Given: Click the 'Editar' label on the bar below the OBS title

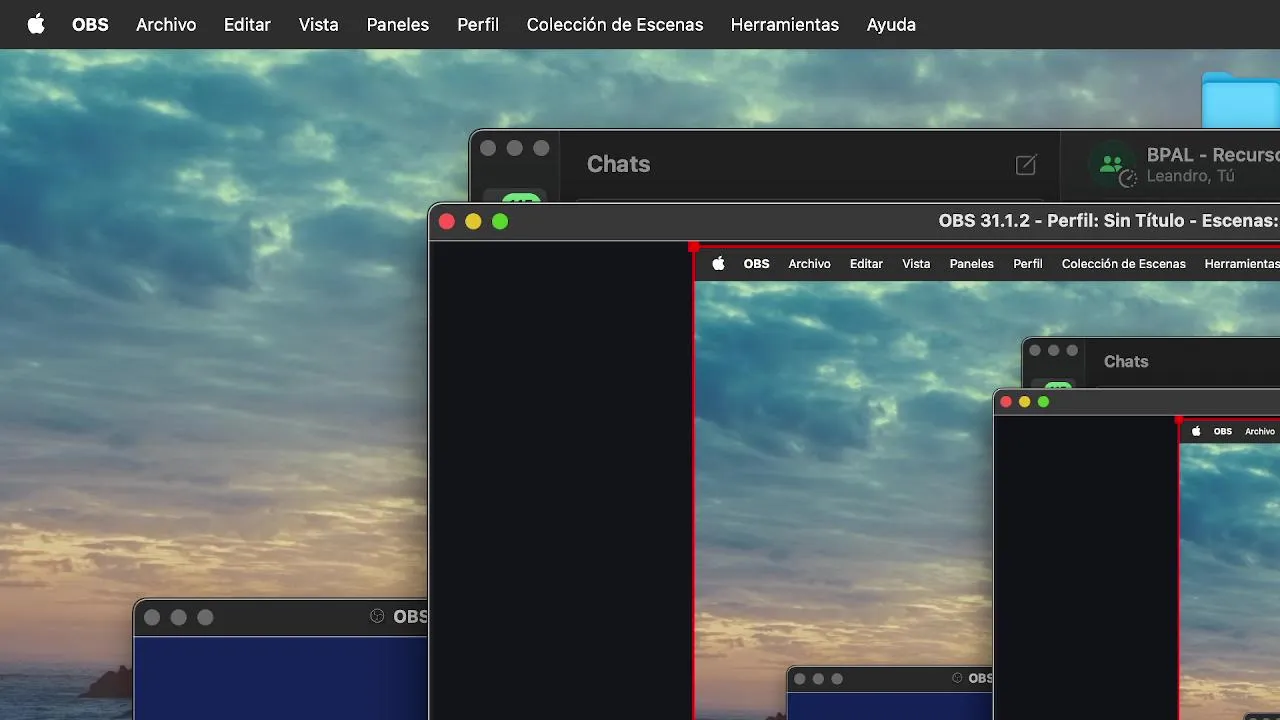Looking at the screenshot, I should tap(866, 264).
